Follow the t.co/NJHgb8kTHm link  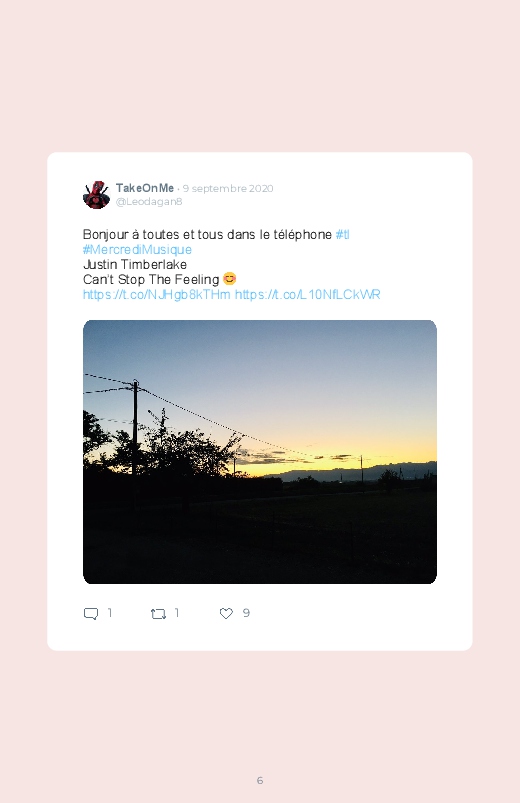click(x=157, y=294)
